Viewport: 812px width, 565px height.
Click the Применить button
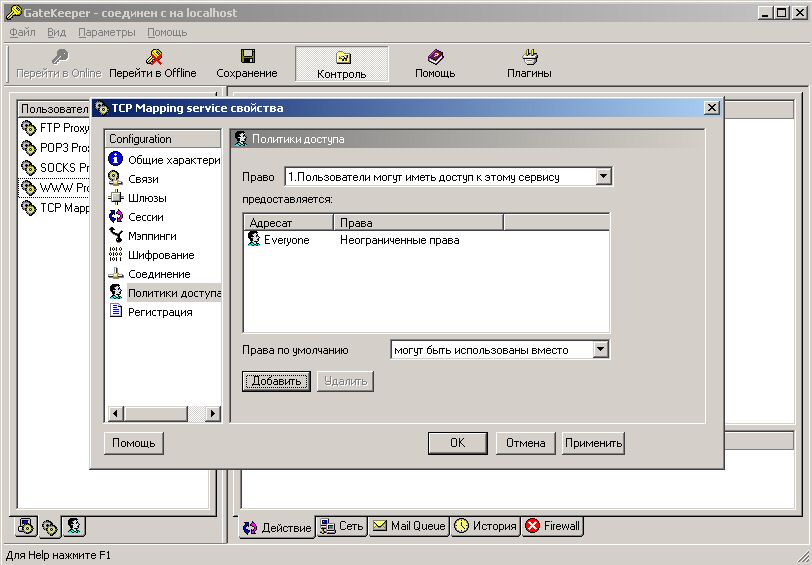tap(593, 443)
